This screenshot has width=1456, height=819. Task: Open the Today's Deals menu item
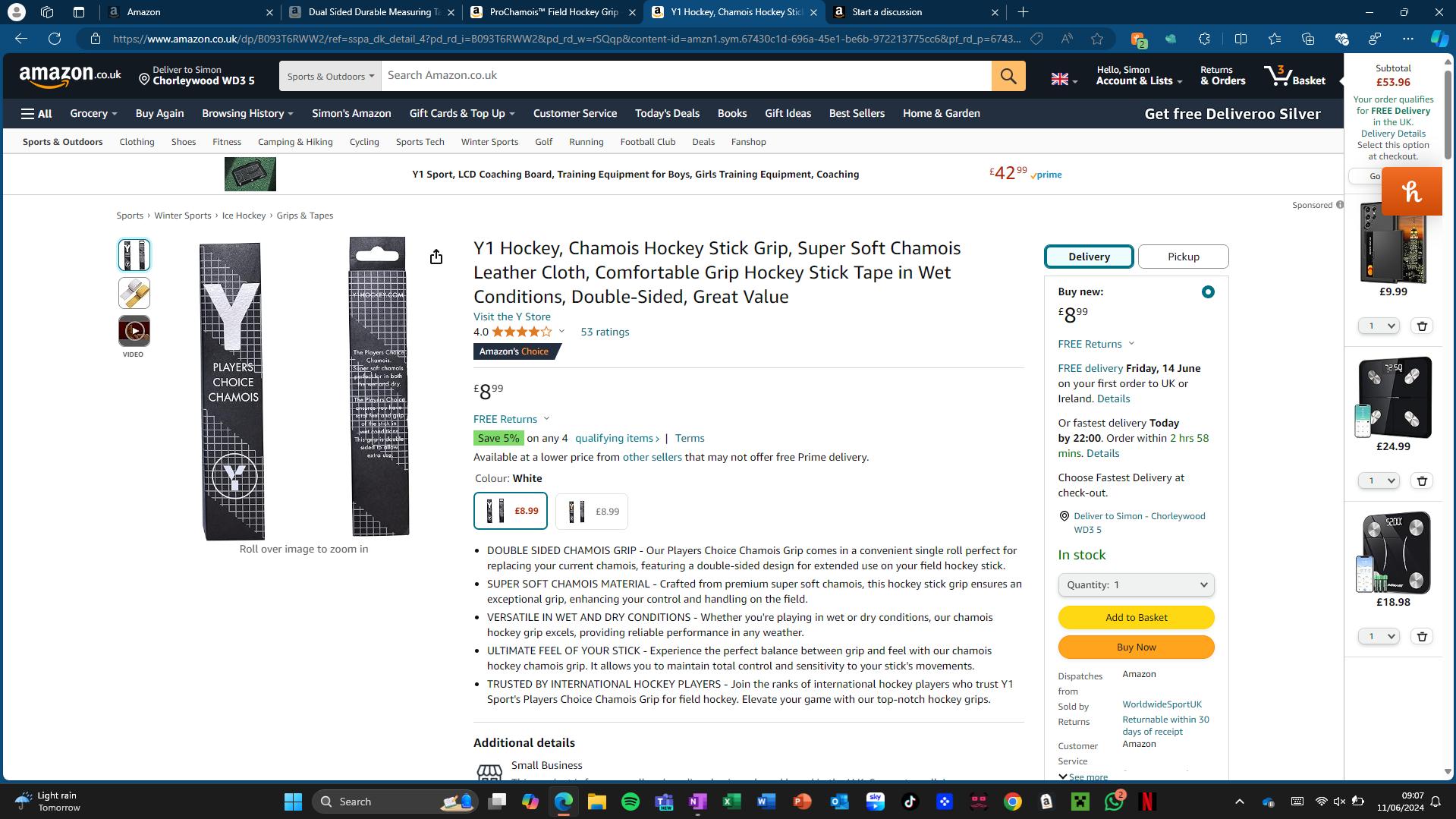(667, 113)
